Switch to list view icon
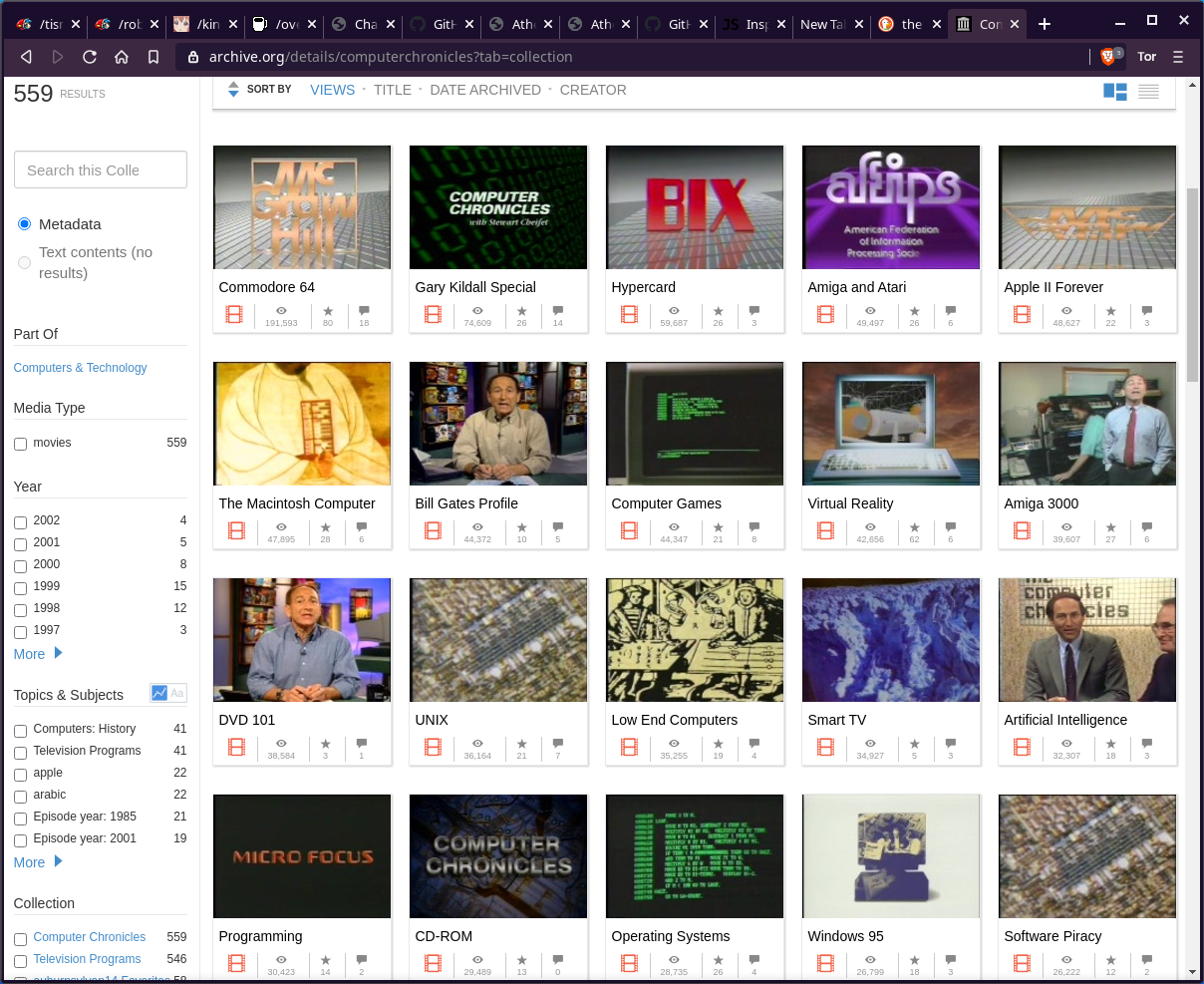The image size is (1204, 984). 1148,92
